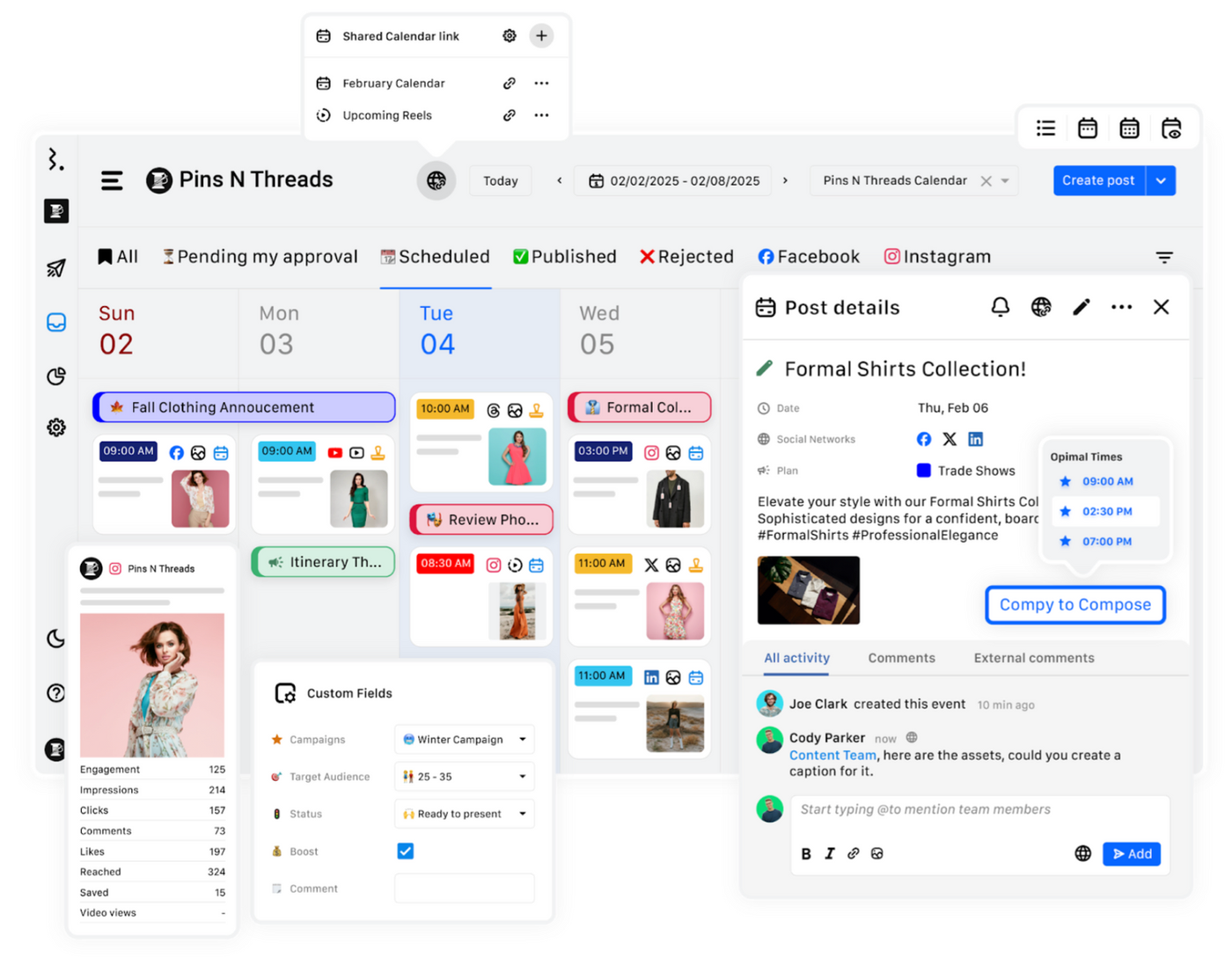The image size is (1232, 979).
Task: Click the Today button
Action: click(501, 180)
